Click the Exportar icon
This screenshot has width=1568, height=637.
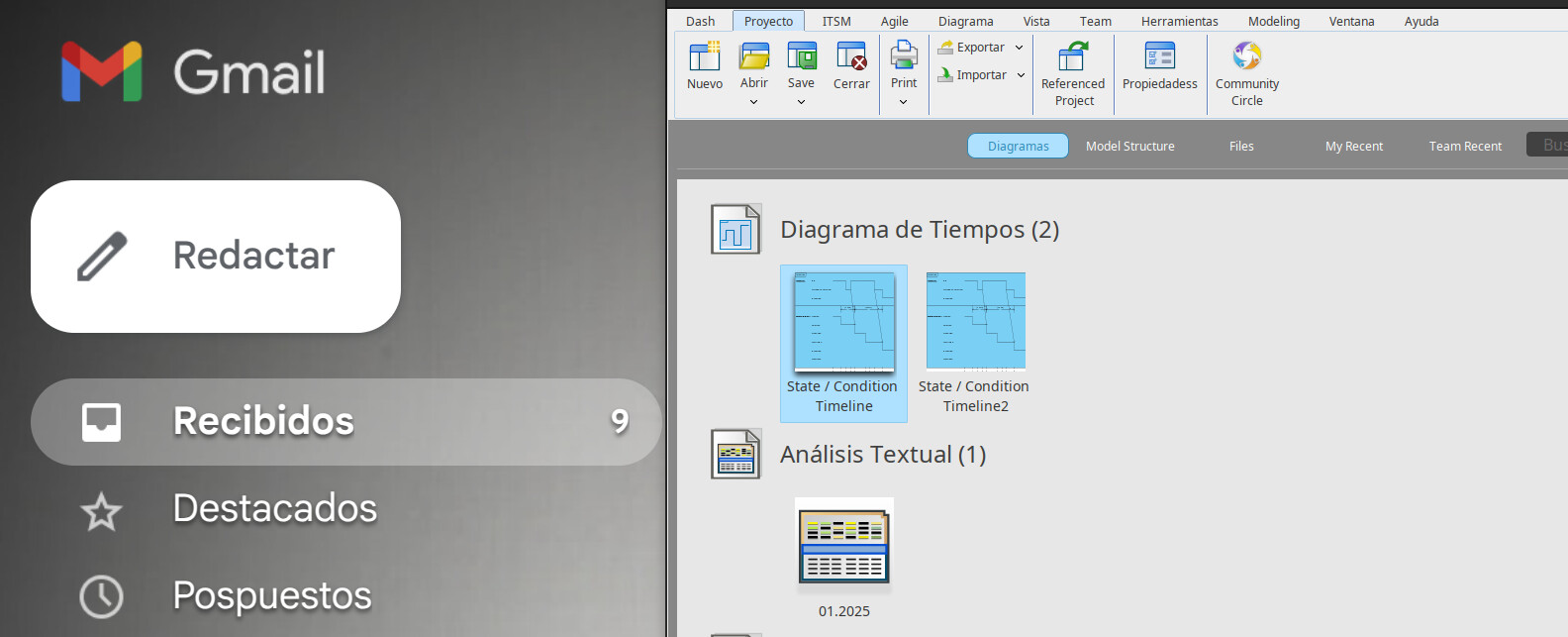coord(945,47)
